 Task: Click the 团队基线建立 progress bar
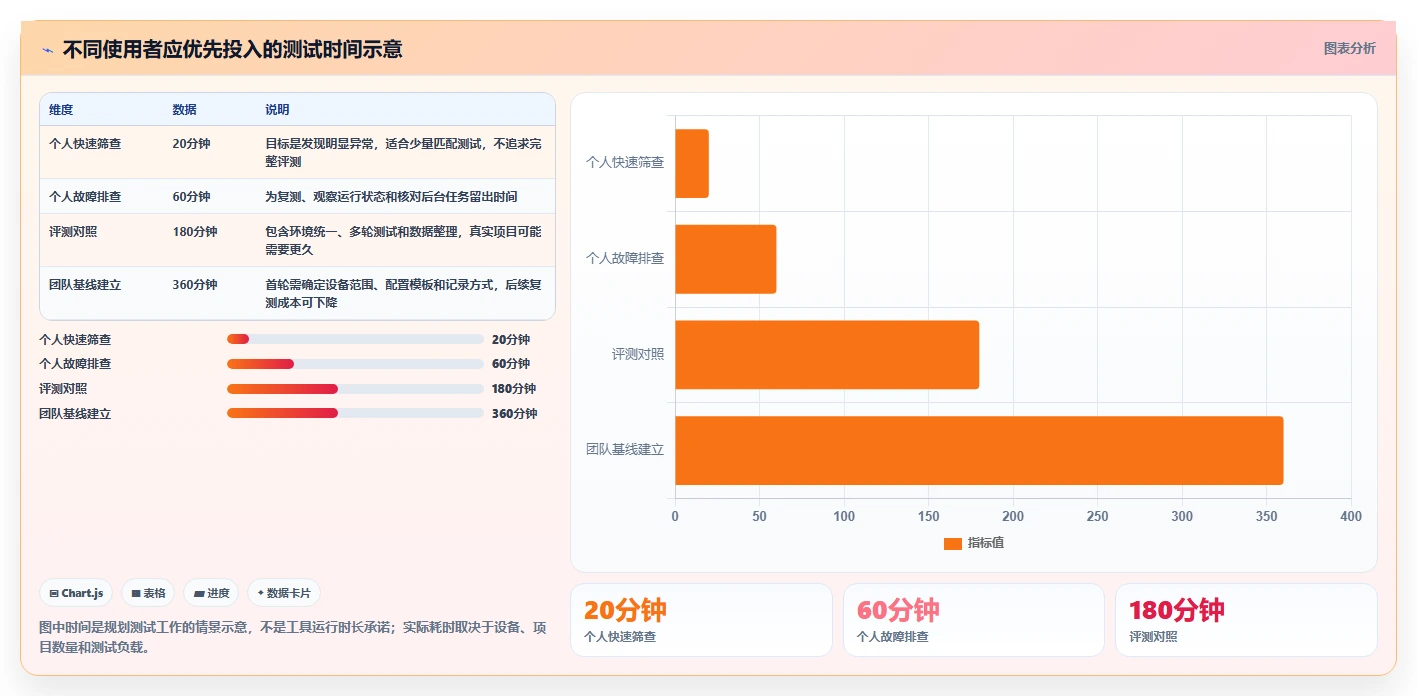(x=355, y=413)
